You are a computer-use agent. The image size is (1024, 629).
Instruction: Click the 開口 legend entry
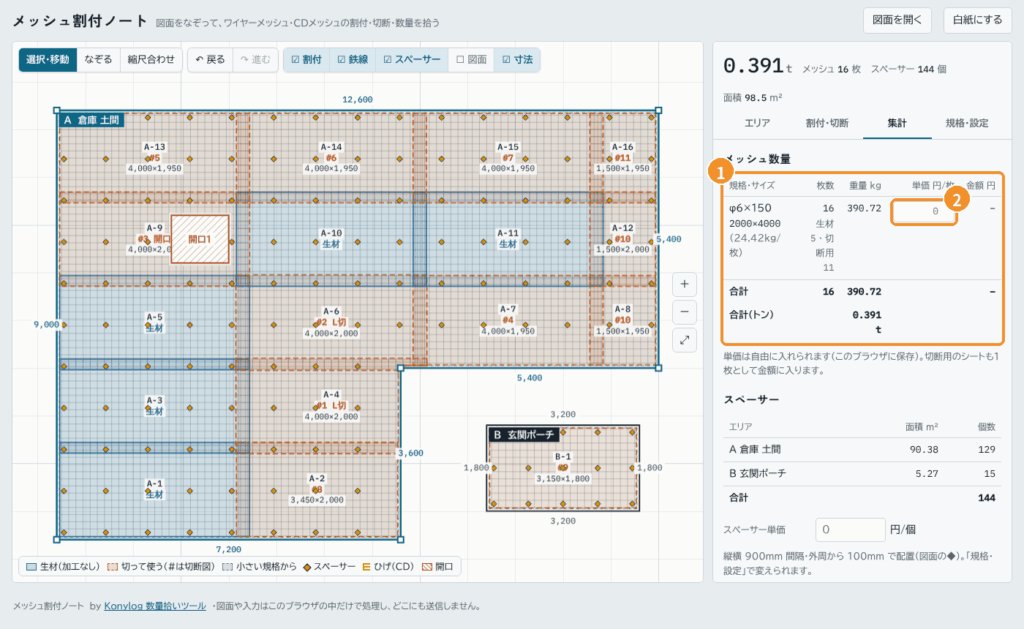tap(438, 566)
